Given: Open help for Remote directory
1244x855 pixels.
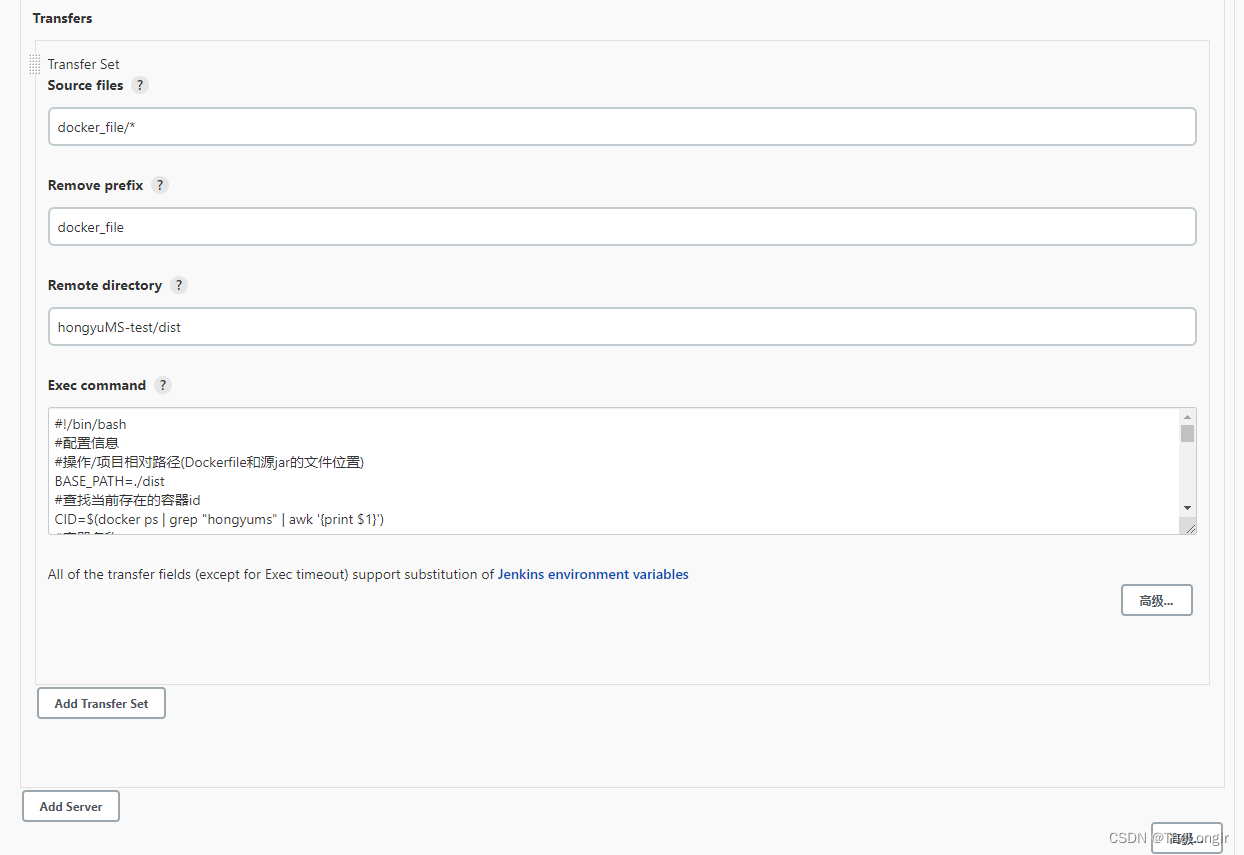Looking at the screenshot, I should pyautogui.click(x=179, y=285).
